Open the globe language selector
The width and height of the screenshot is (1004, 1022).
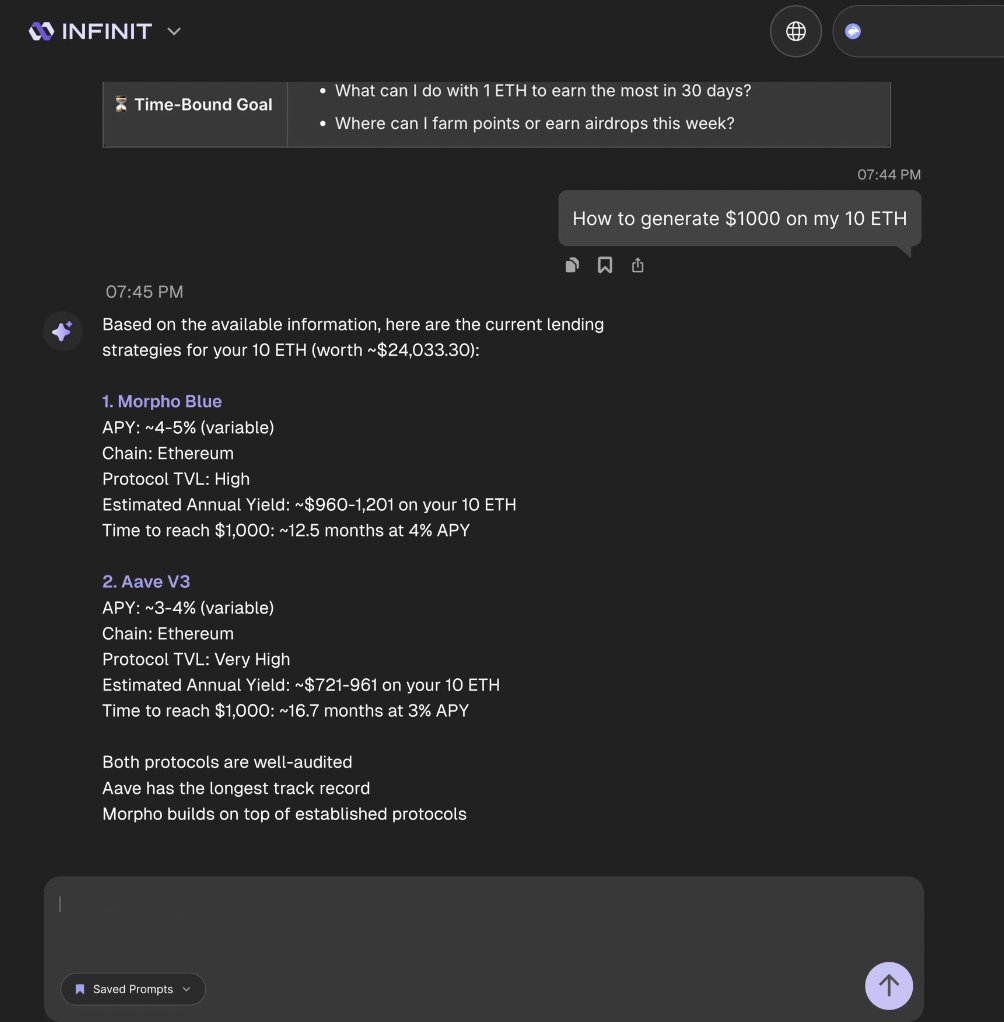pyautogui.click(x=795, y=31)
